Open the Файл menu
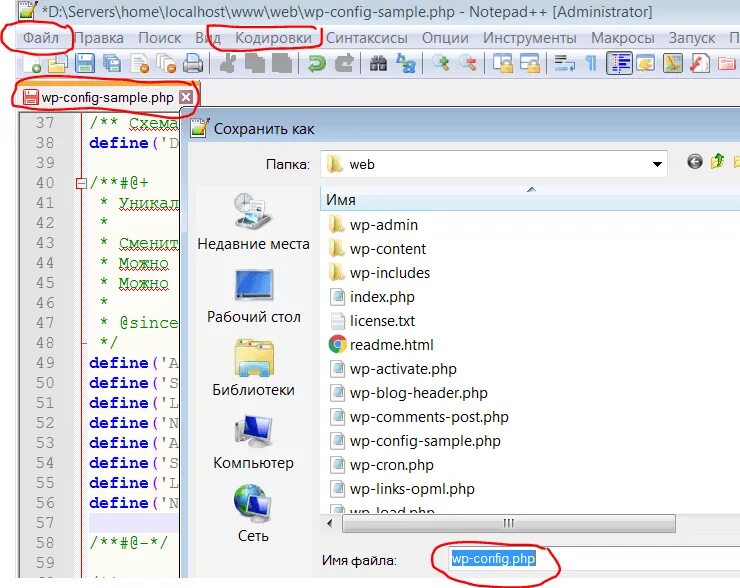 click(x=41, y=38)
